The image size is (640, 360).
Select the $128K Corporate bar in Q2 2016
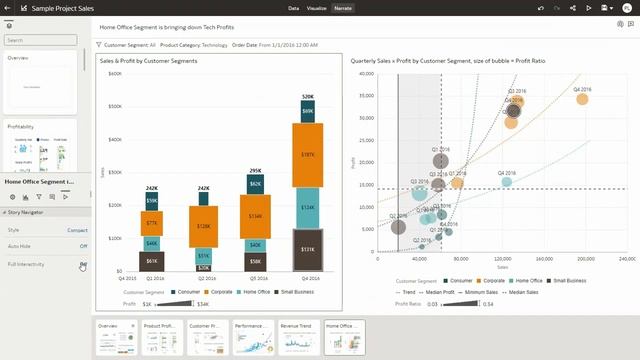pyautogui.click(x=203, y=227)
